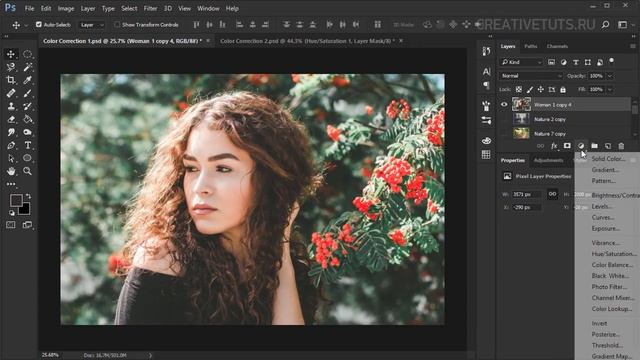Viewport: 640px width, 360px height.
Task: Toggle Lock image pixels brush icon
Action: tap(530, 89)
